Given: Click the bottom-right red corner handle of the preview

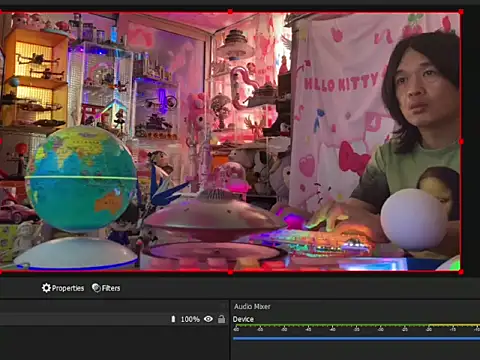Looking at the screenshot, I should [461, 272].
